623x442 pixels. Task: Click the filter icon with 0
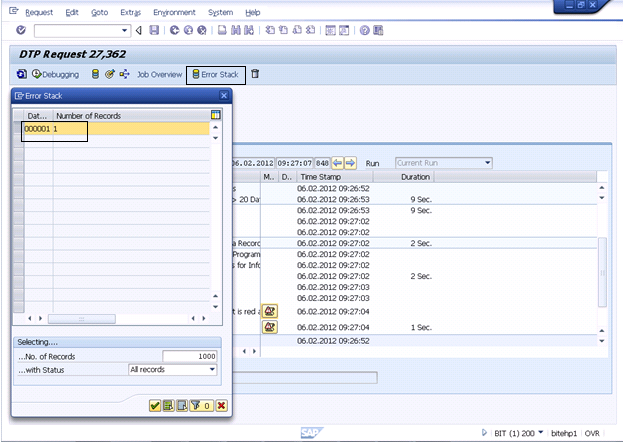point(201,405)
